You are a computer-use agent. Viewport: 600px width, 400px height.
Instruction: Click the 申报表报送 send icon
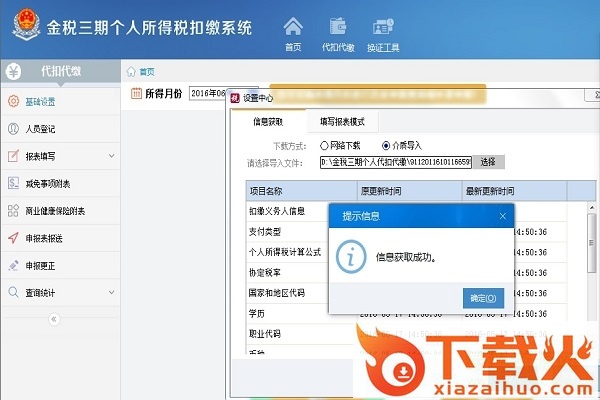(x=13, y=238)
